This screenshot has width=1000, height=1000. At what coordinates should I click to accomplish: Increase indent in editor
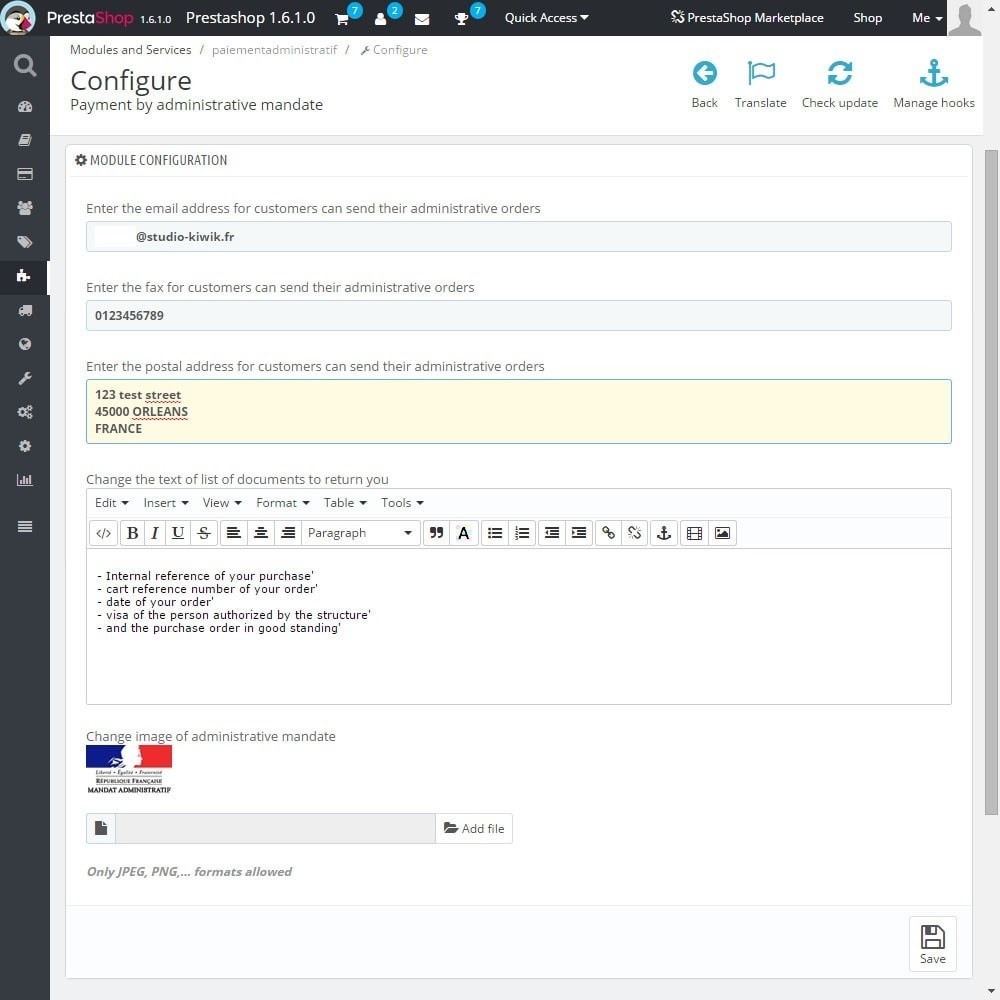pos(579,533)
